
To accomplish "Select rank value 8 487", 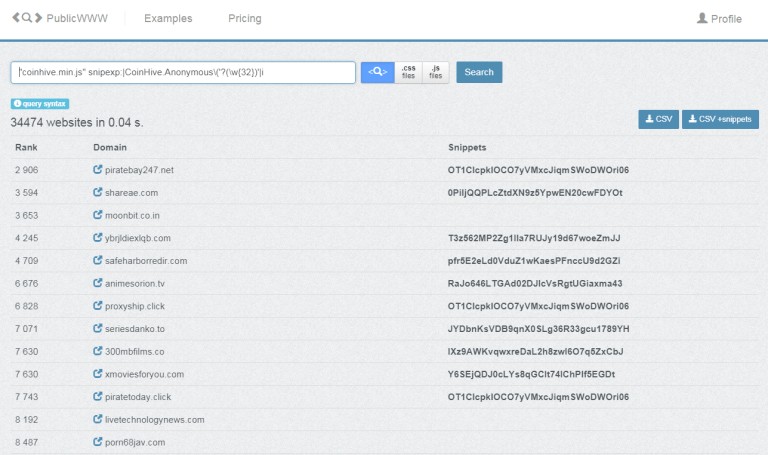I will click(26, 442).
